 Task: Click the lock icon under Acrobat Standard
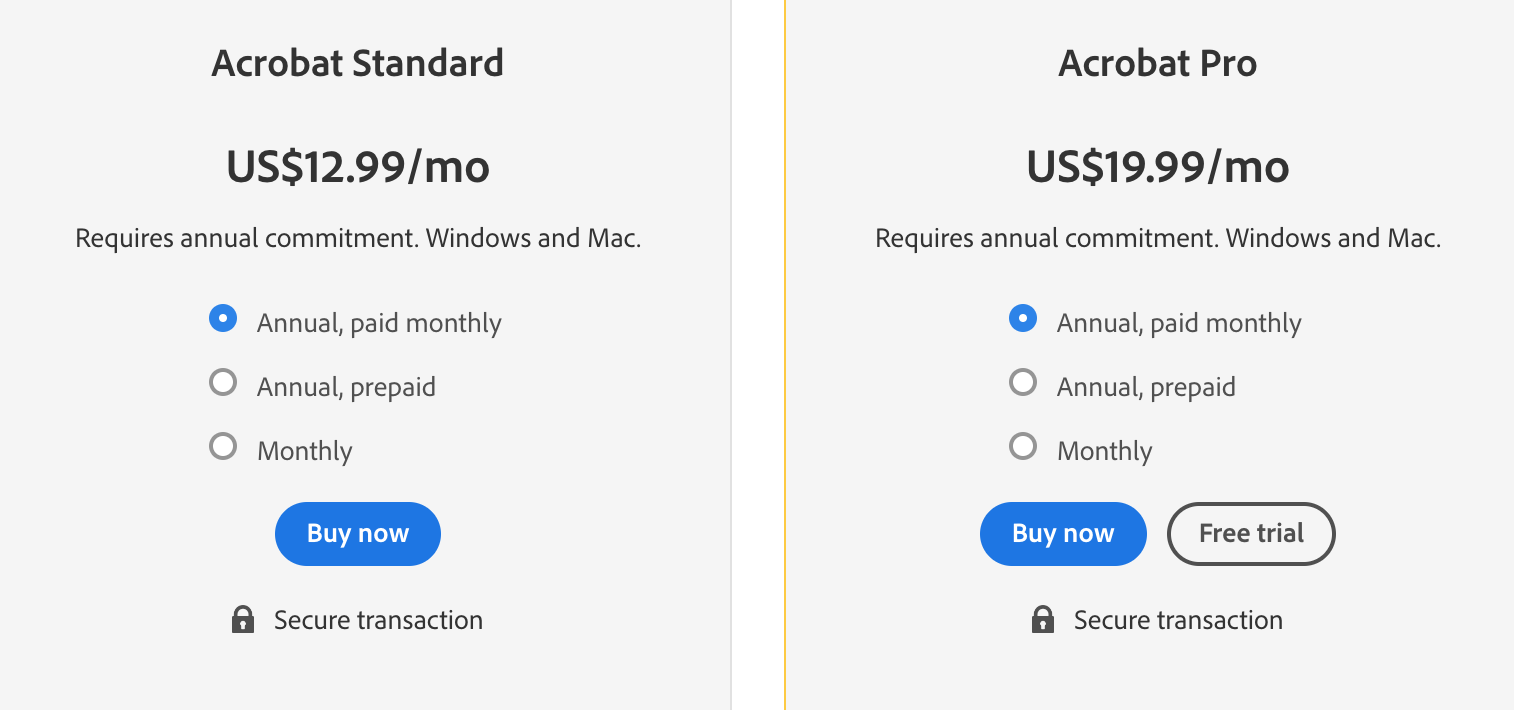(242, 619)
